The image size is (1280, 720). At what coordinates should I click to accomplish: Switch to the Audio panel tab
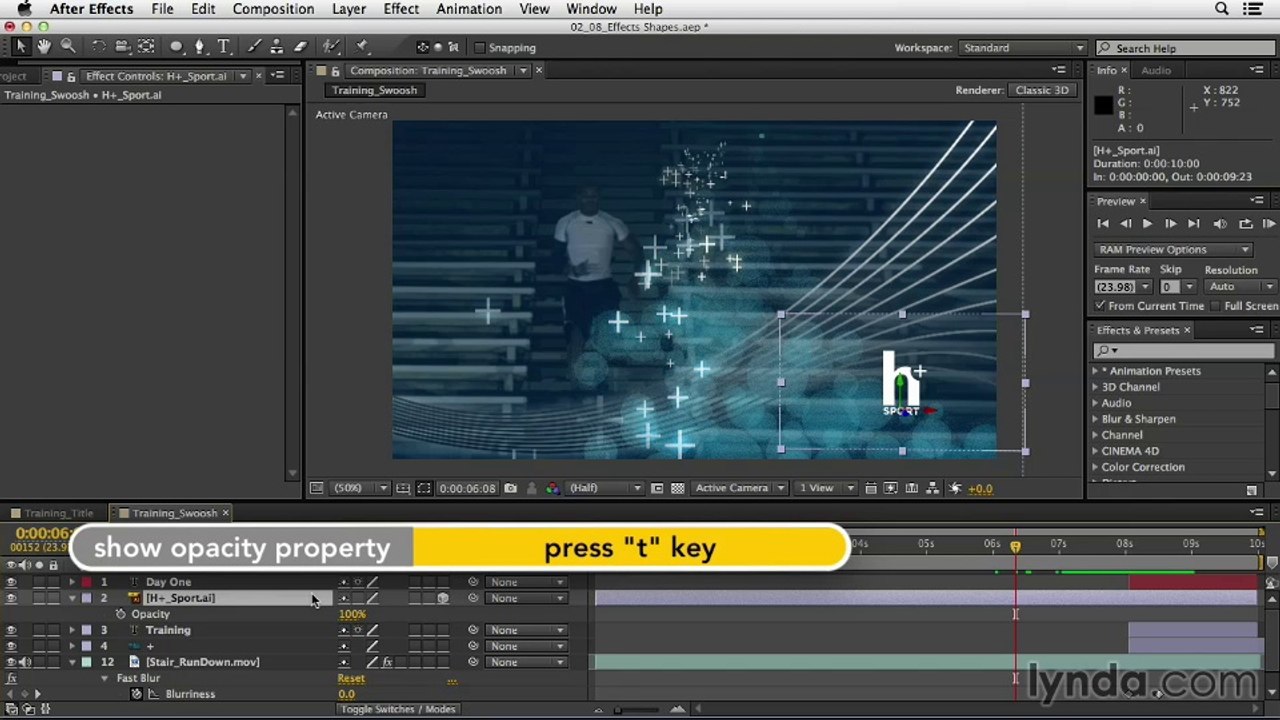pyautogui.click(x=1156, y=70)
